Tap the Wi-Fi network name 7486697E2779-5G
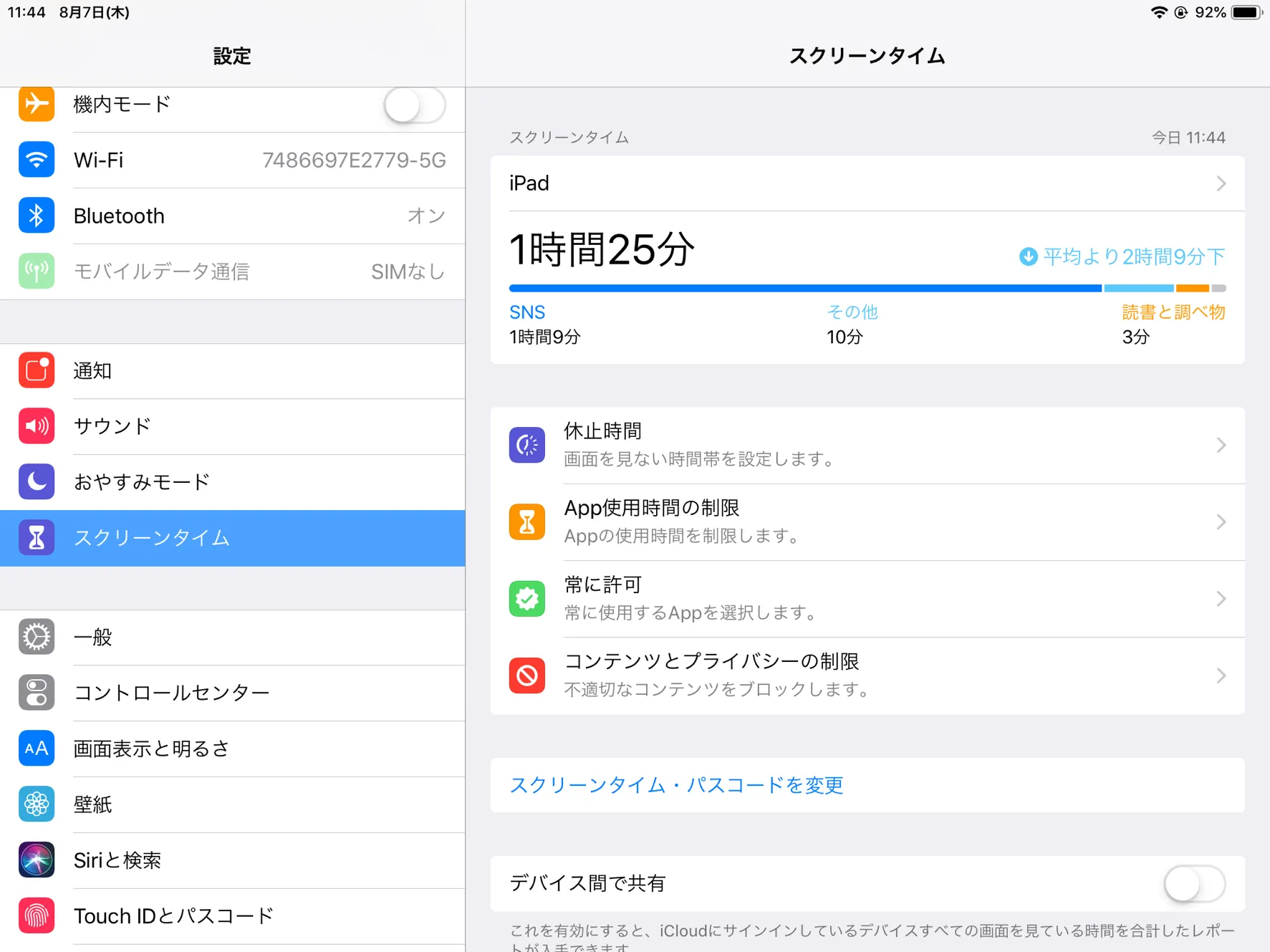 pos(354,160)
